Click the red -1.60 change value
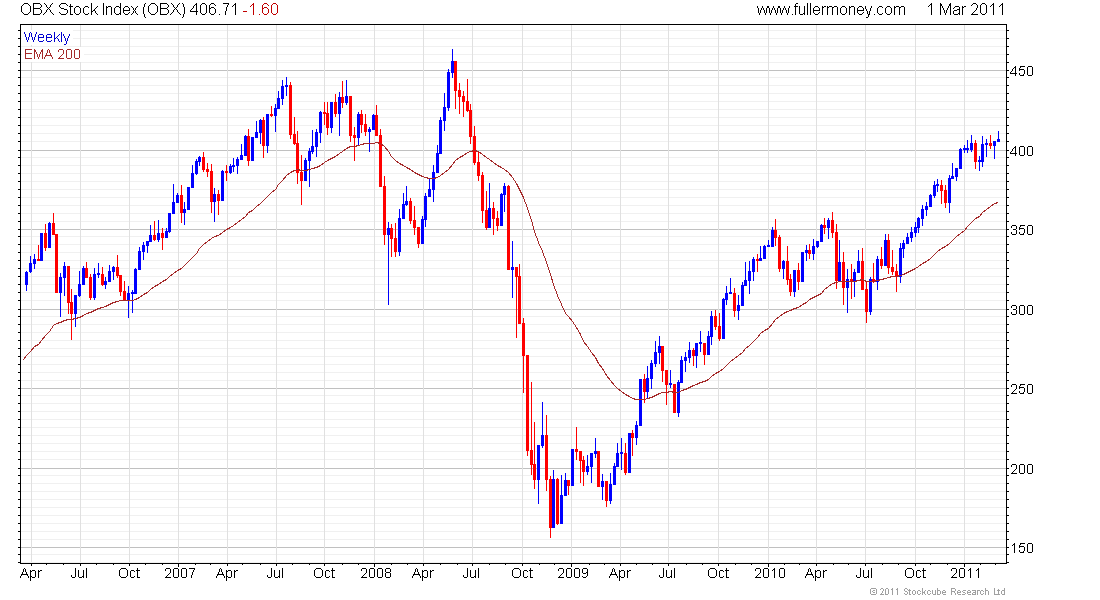The image size is (1100, 600). [x=260, y=10]
